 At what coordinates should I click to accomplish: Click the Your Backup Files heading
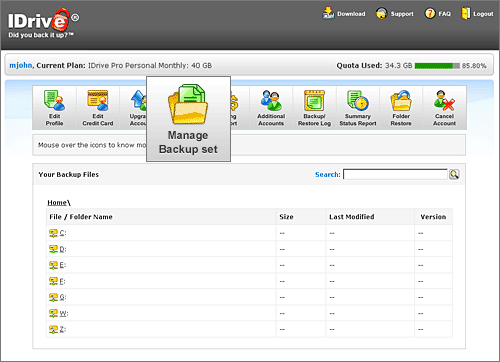point(68,174)
